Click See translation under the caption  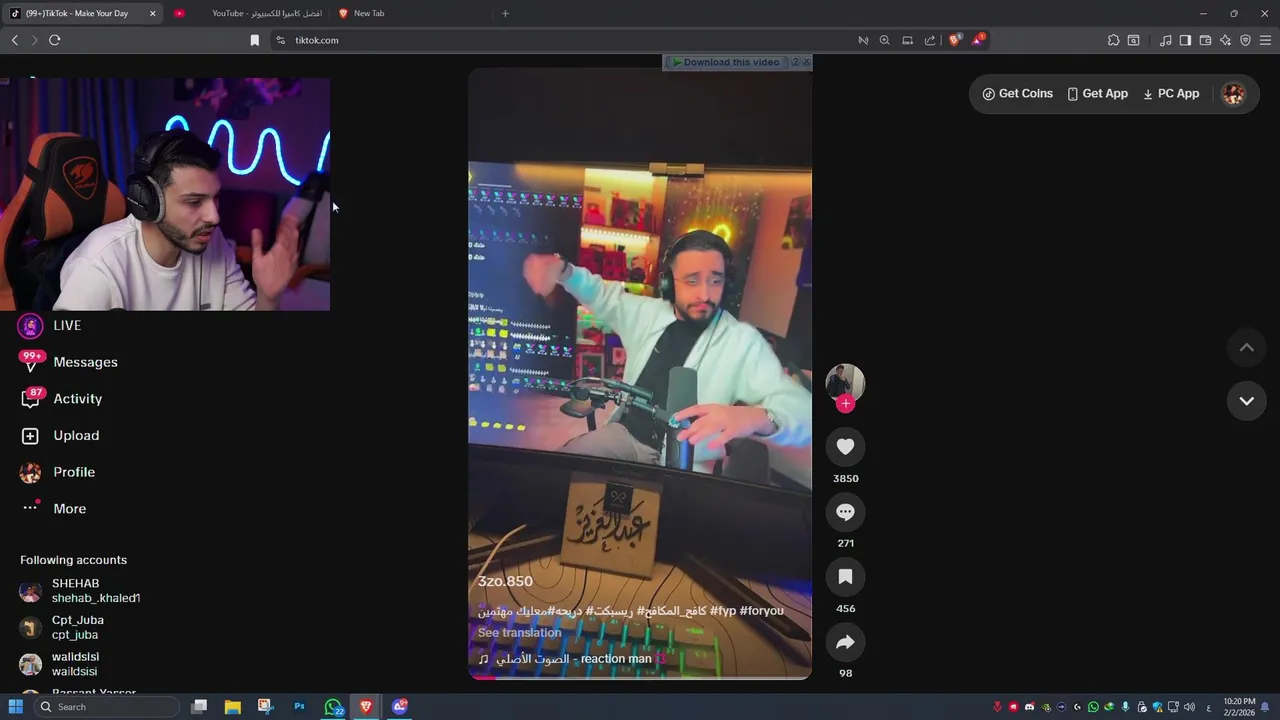(519, 633)
